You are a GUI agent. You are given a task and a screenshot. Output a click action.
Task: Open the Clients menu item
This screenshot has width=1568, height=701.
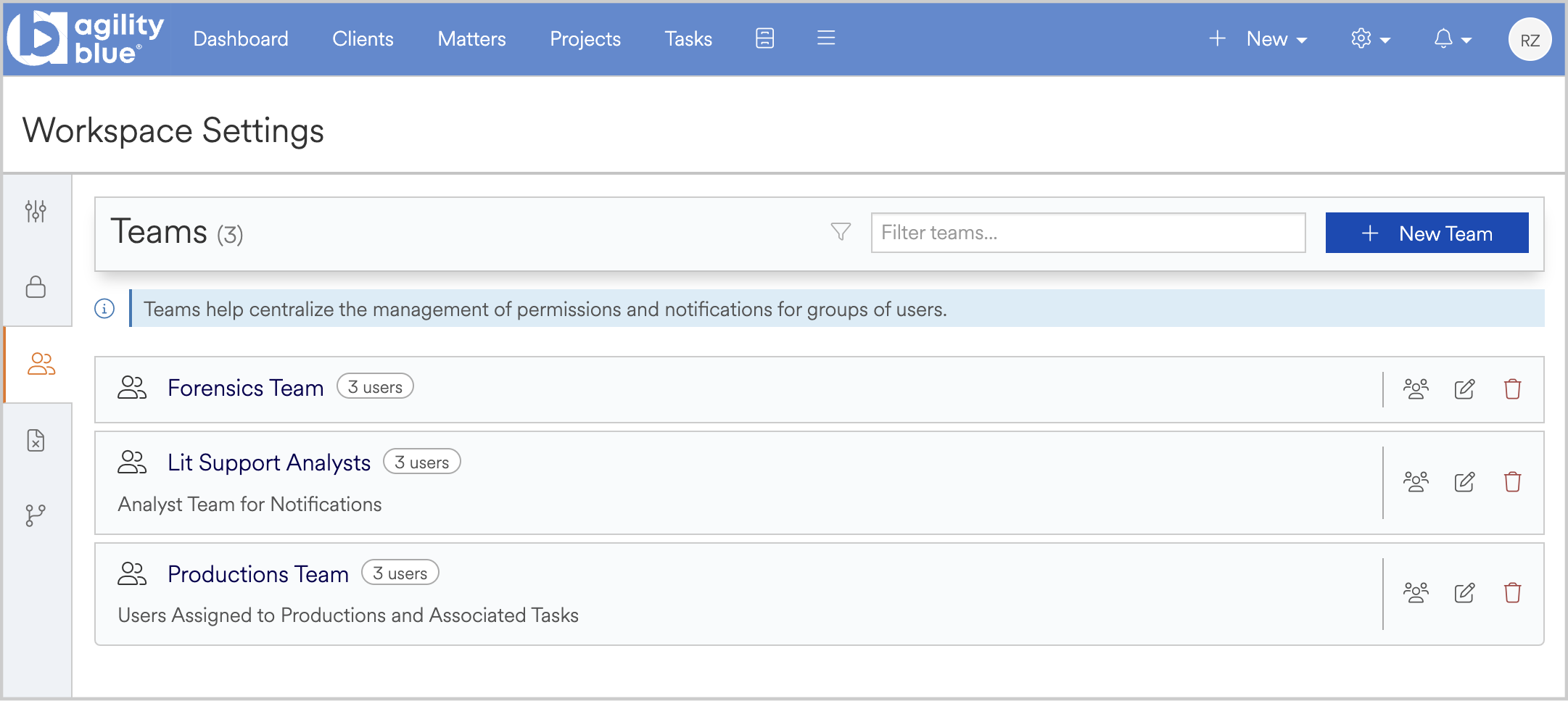pos(363,38)
